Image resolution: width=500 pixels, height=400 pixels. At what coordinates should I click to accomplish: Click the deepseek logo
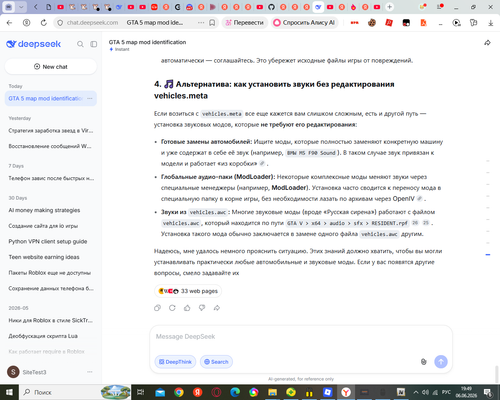coord(34,44)
